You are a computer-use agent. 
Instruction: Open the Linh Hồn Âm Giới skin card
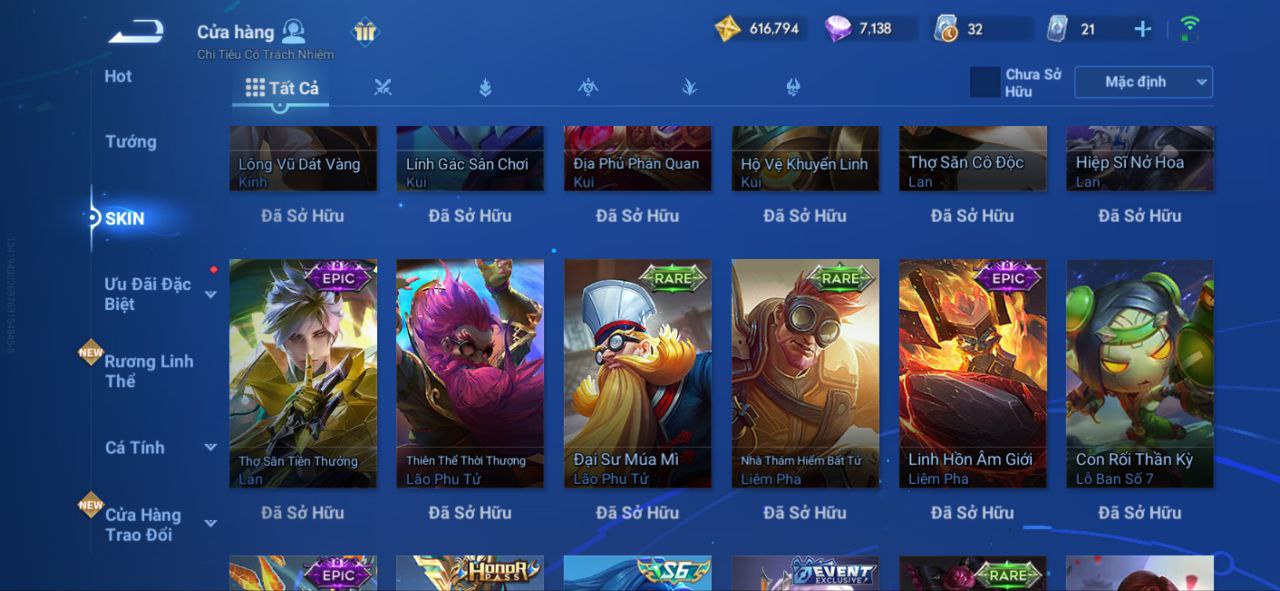click(x=973, y=373)
